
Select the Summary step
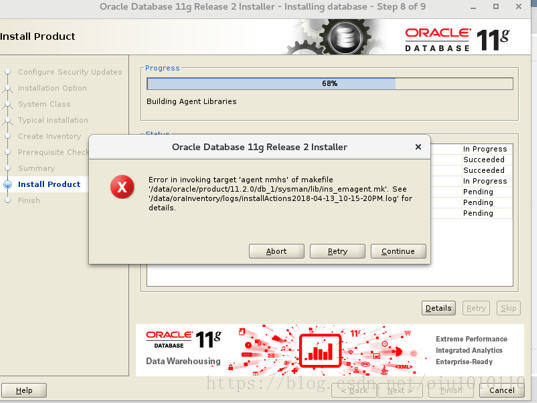point(36,168)
